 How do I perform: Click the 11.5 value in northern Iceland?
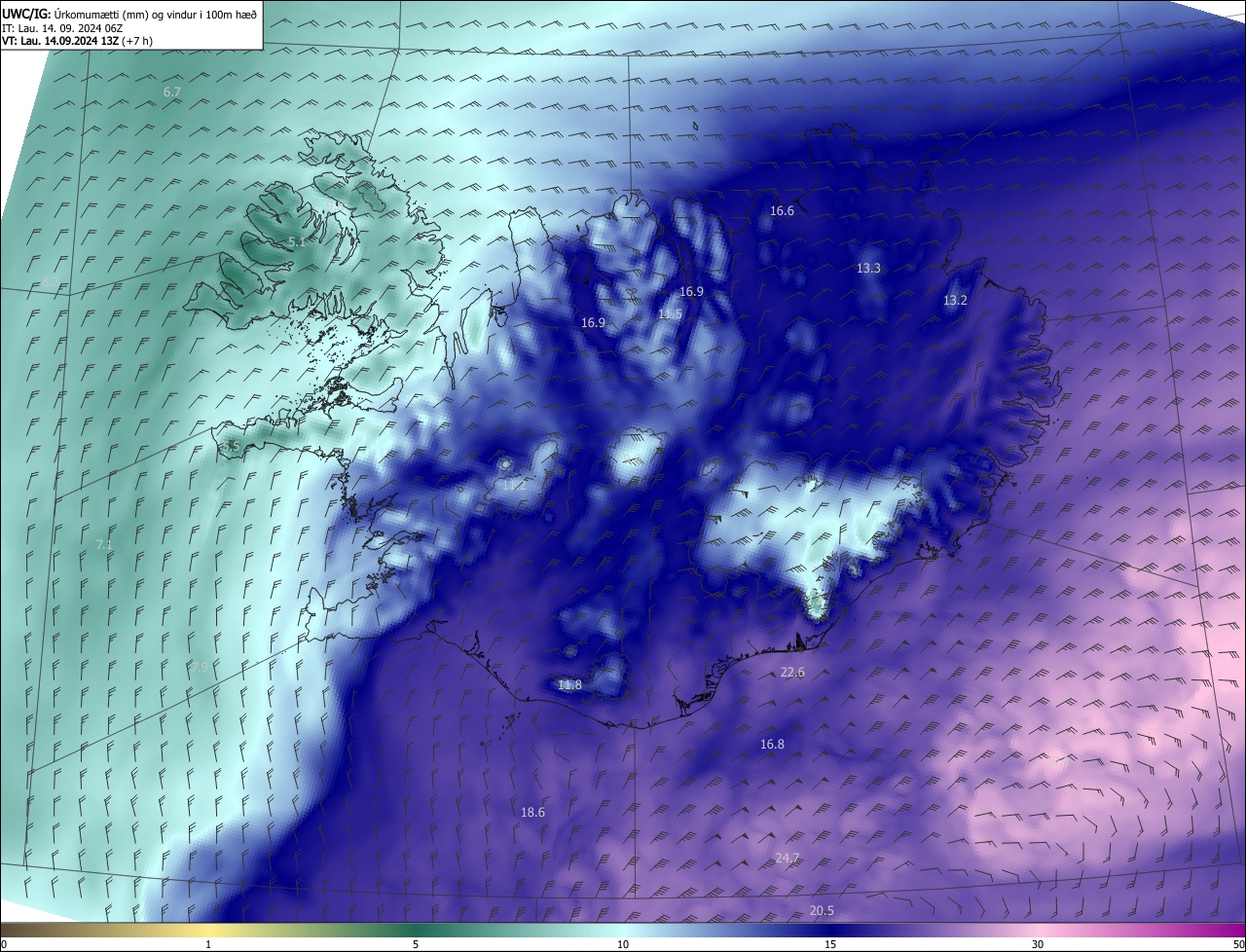(x=670, y=313)
